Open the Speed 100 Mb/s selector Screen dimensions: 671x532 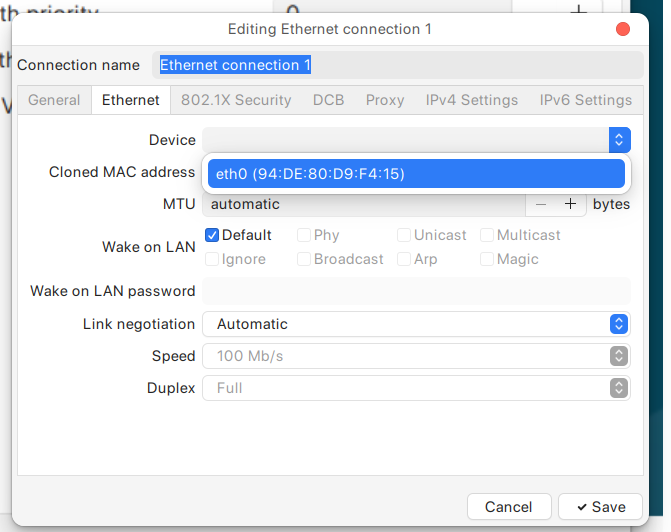[x=416, y=356]
